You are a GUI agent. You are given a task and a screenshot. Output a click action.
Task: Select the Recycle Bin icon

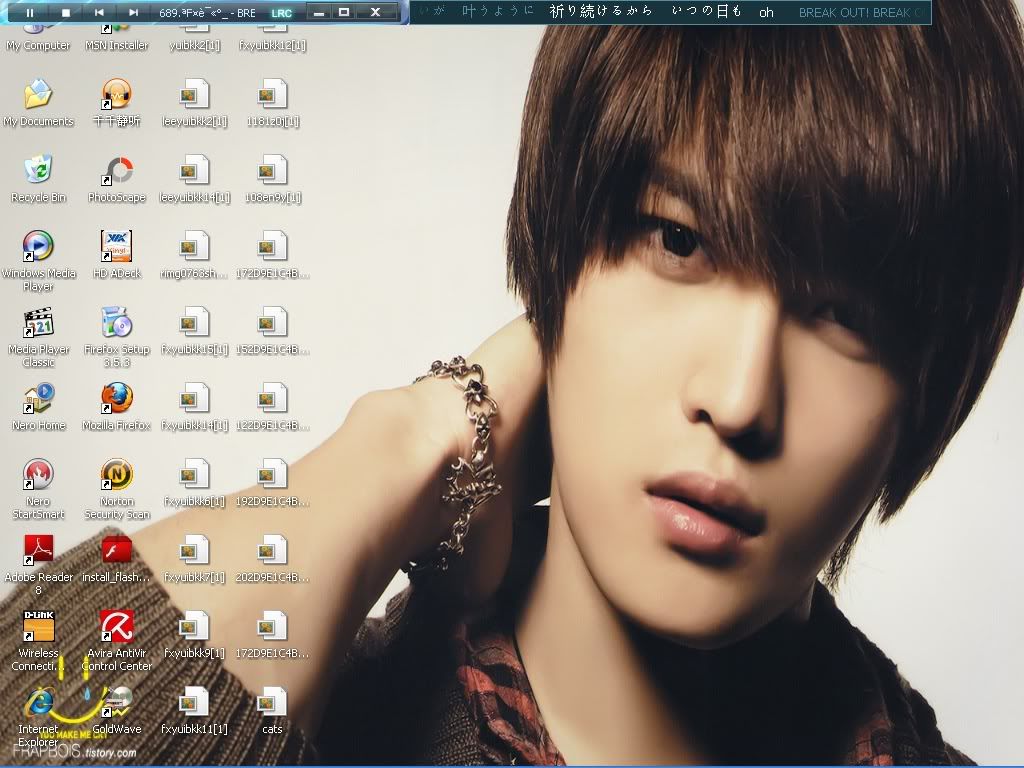point(38,171)
